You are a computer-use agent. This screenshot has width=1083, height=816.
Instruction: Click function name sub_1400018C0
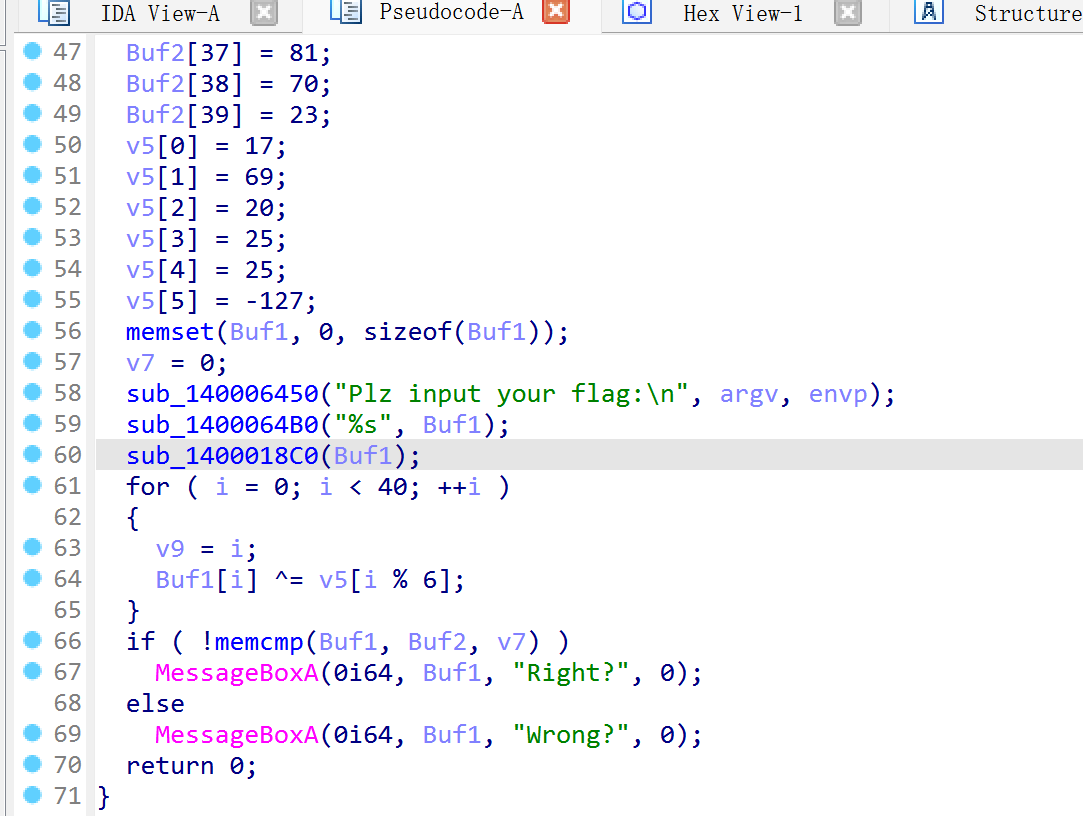click(x=222, y=456)
